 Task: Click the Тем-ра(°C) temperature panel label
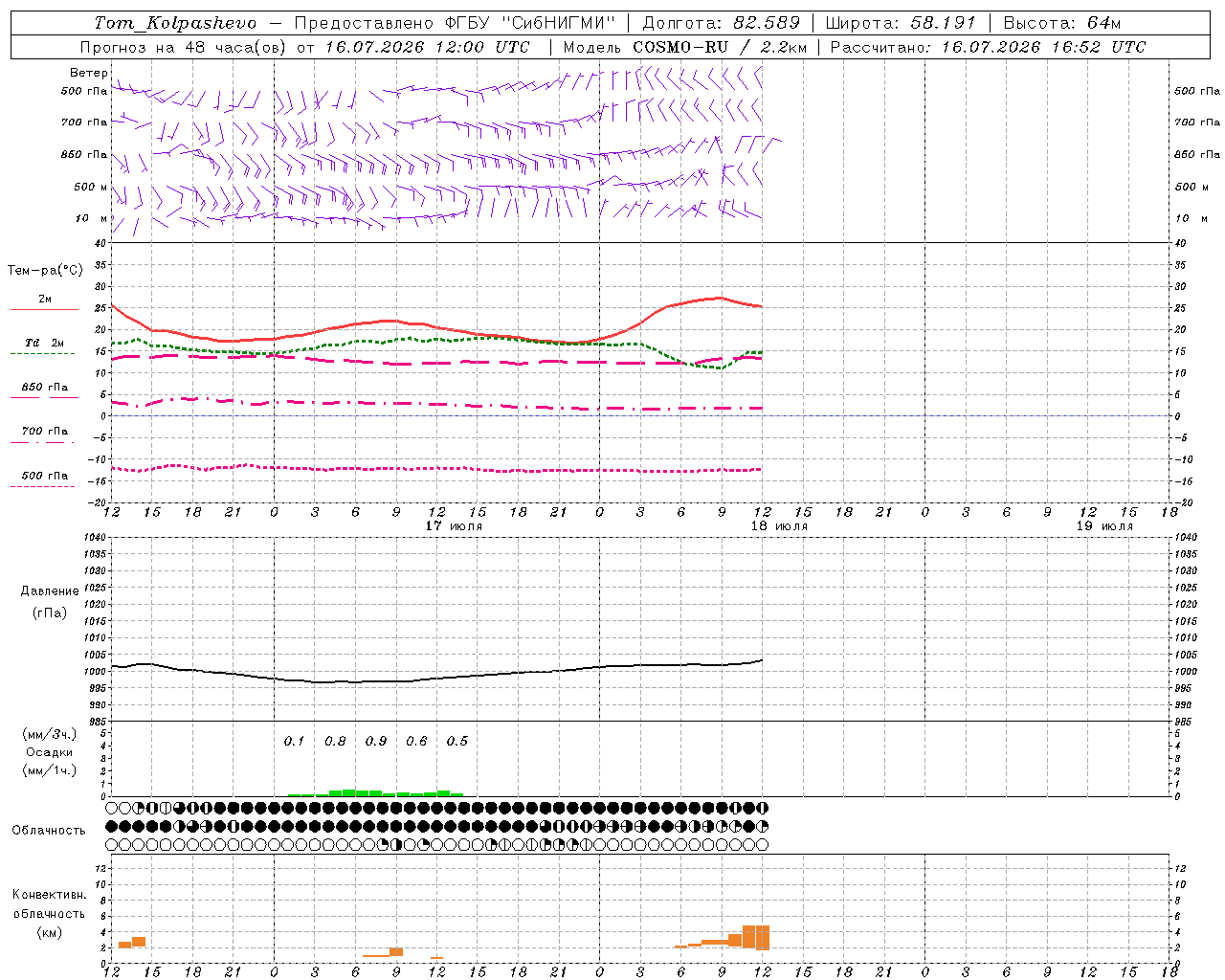(x=45, y=271)
